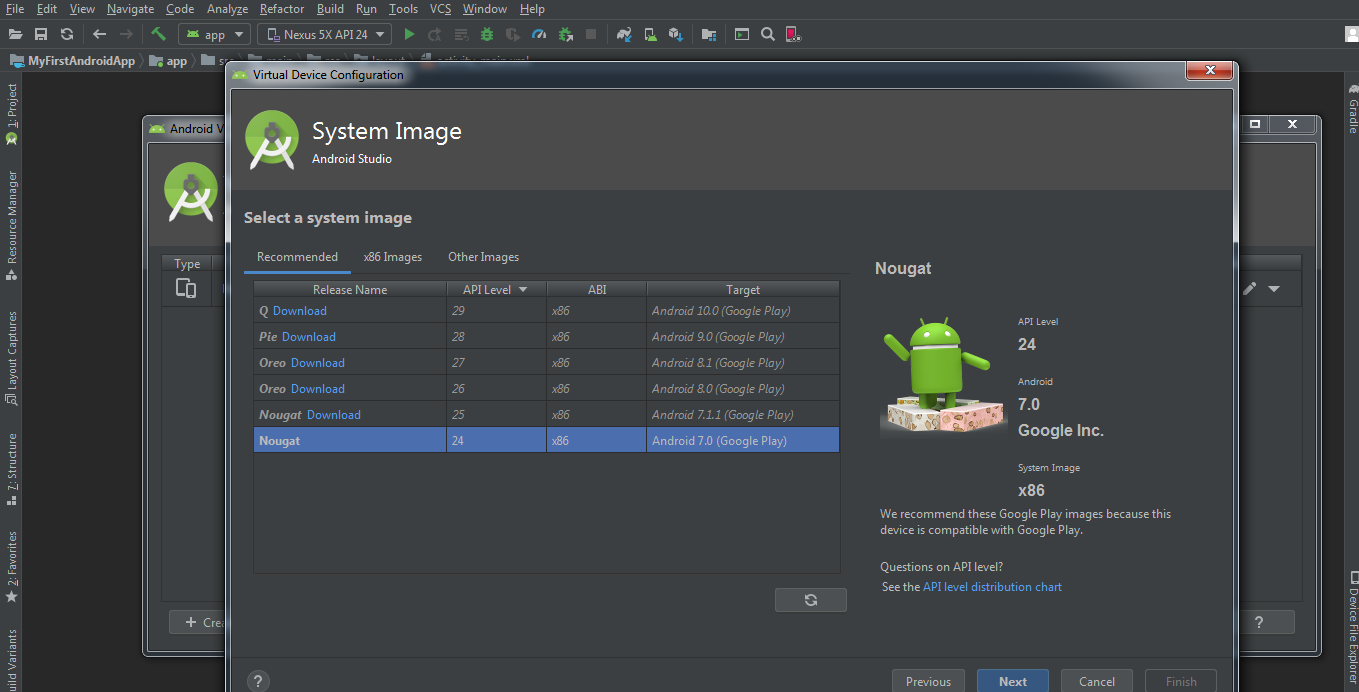Expand the actions arrow in AVD Manager window
The height and width of the screenshot is (692, 1359).
1274,289
